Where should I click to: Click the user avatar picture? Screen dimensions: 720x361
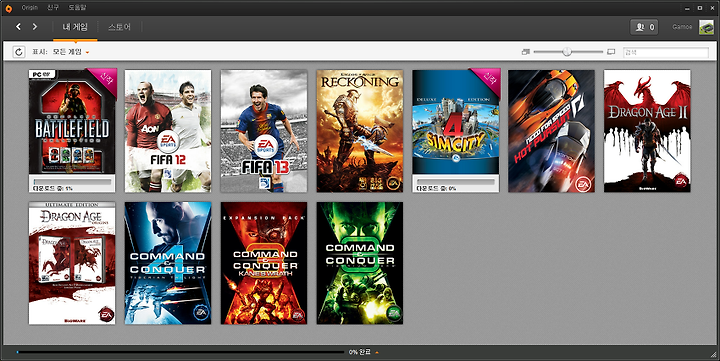(x=706, y=27)
